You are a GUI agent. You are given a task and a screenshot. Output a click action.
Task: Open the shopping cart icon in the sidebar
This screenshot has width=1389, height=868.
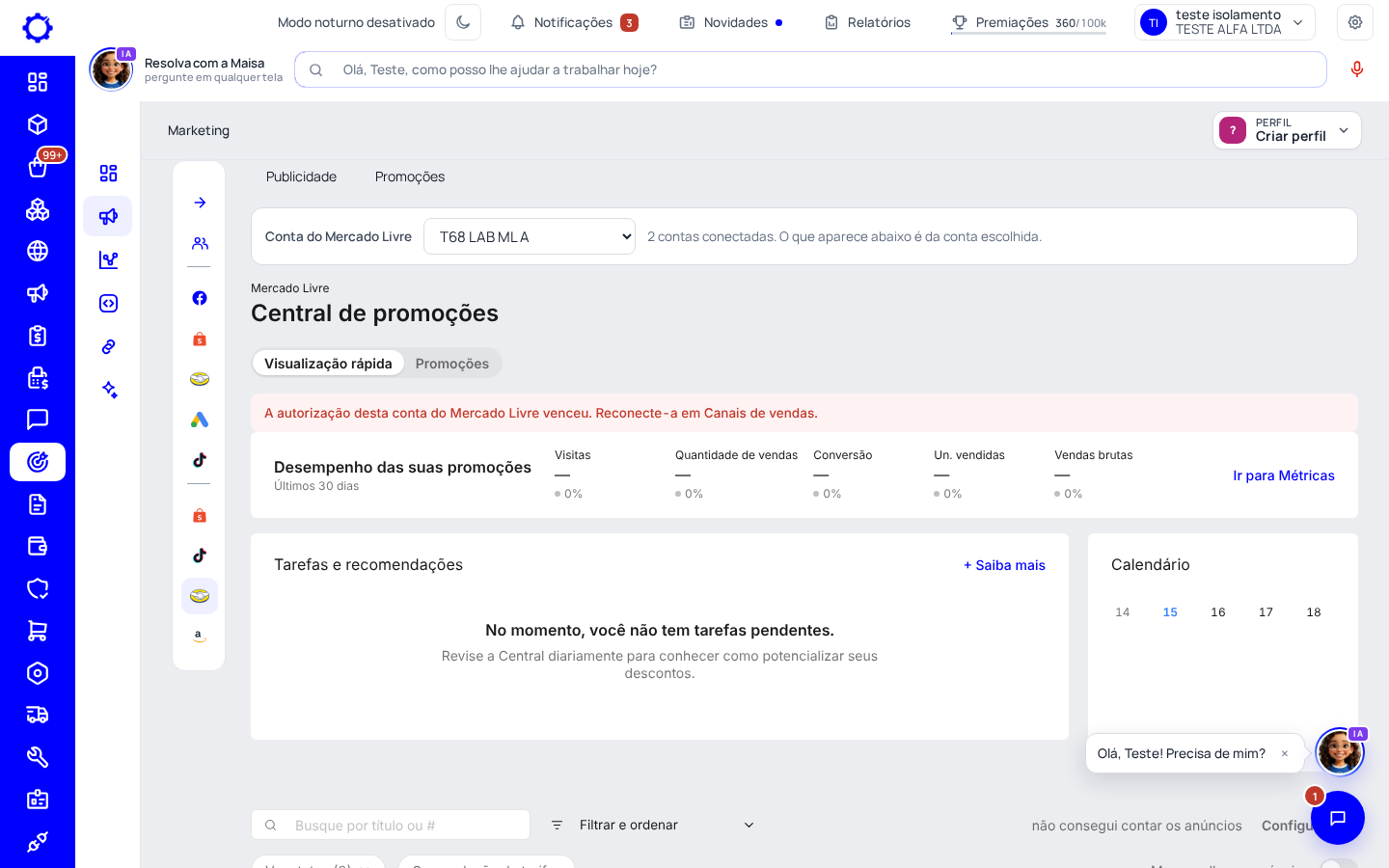[x=38, y=631]
